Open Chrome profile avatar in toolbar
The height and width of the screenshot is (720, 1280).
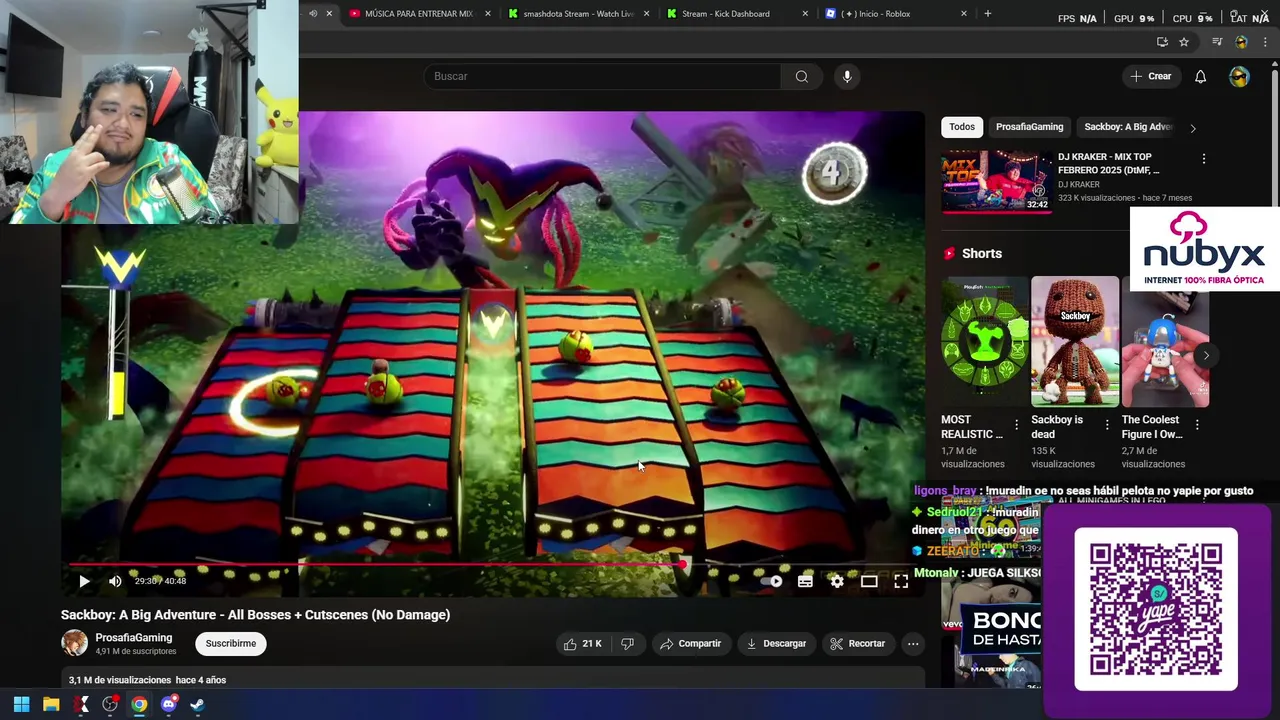[x=1241, y=42]
